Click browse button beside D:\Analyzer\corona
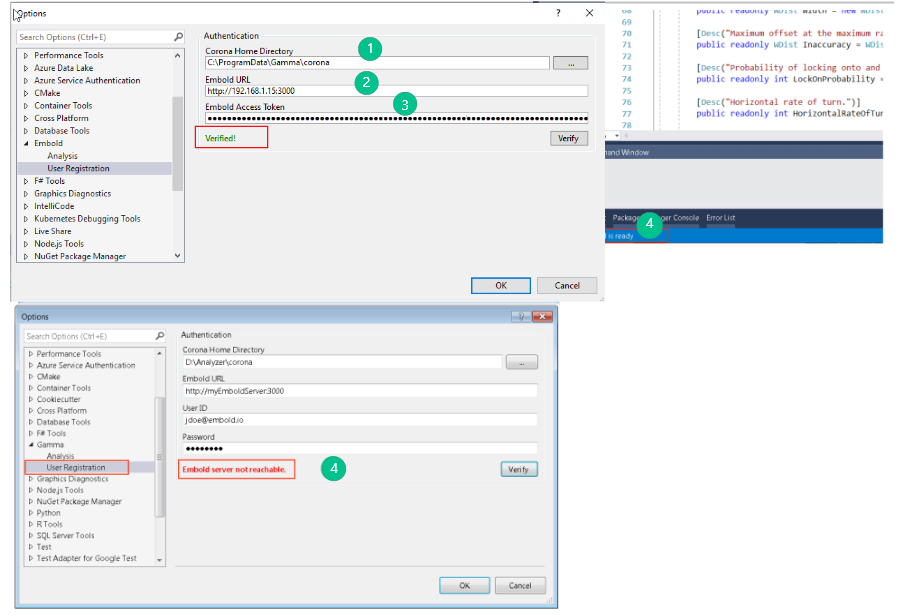 click(x=522, y=362)
